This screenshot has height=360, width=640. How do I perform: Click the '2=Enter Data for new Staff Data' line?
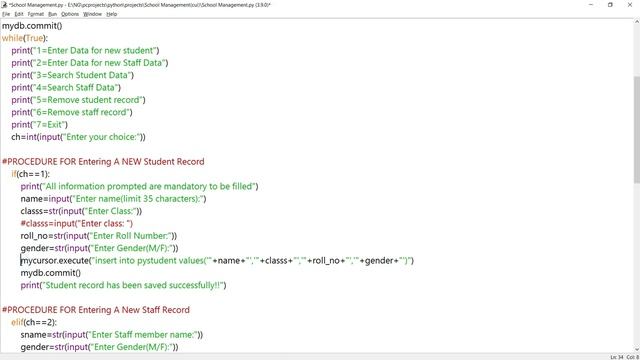(x=90, y=62)
